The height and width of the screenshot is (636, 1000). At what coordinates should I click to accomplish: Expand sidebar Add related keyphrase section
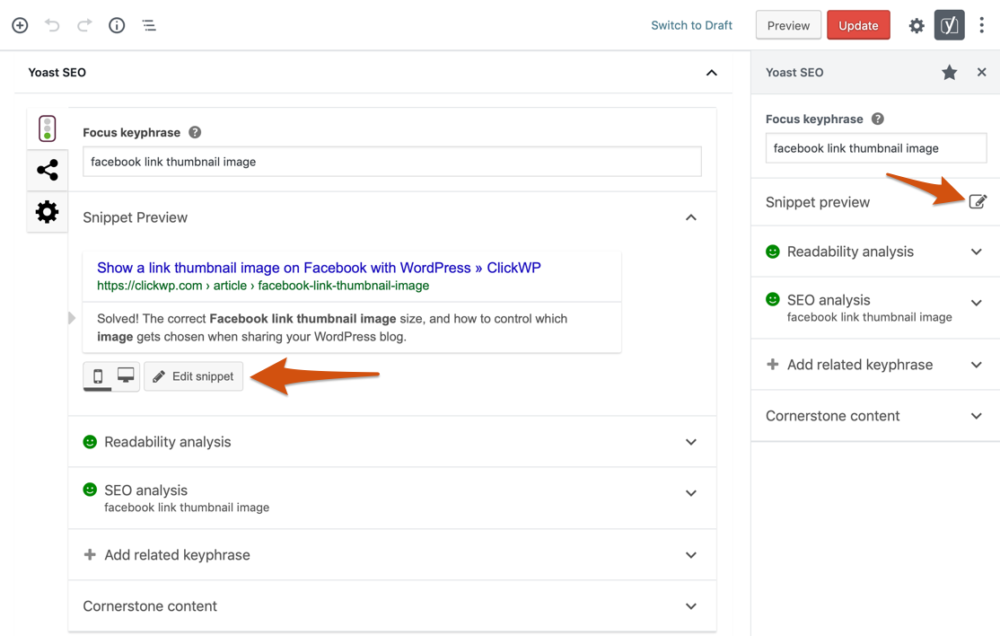click(x=976, y=365)
